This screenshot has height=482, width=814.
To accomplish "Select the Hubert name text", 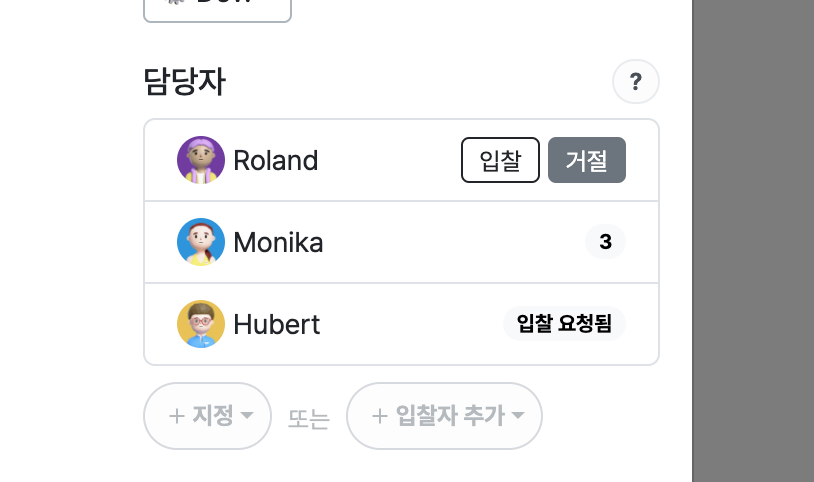I will coord(277,325).
